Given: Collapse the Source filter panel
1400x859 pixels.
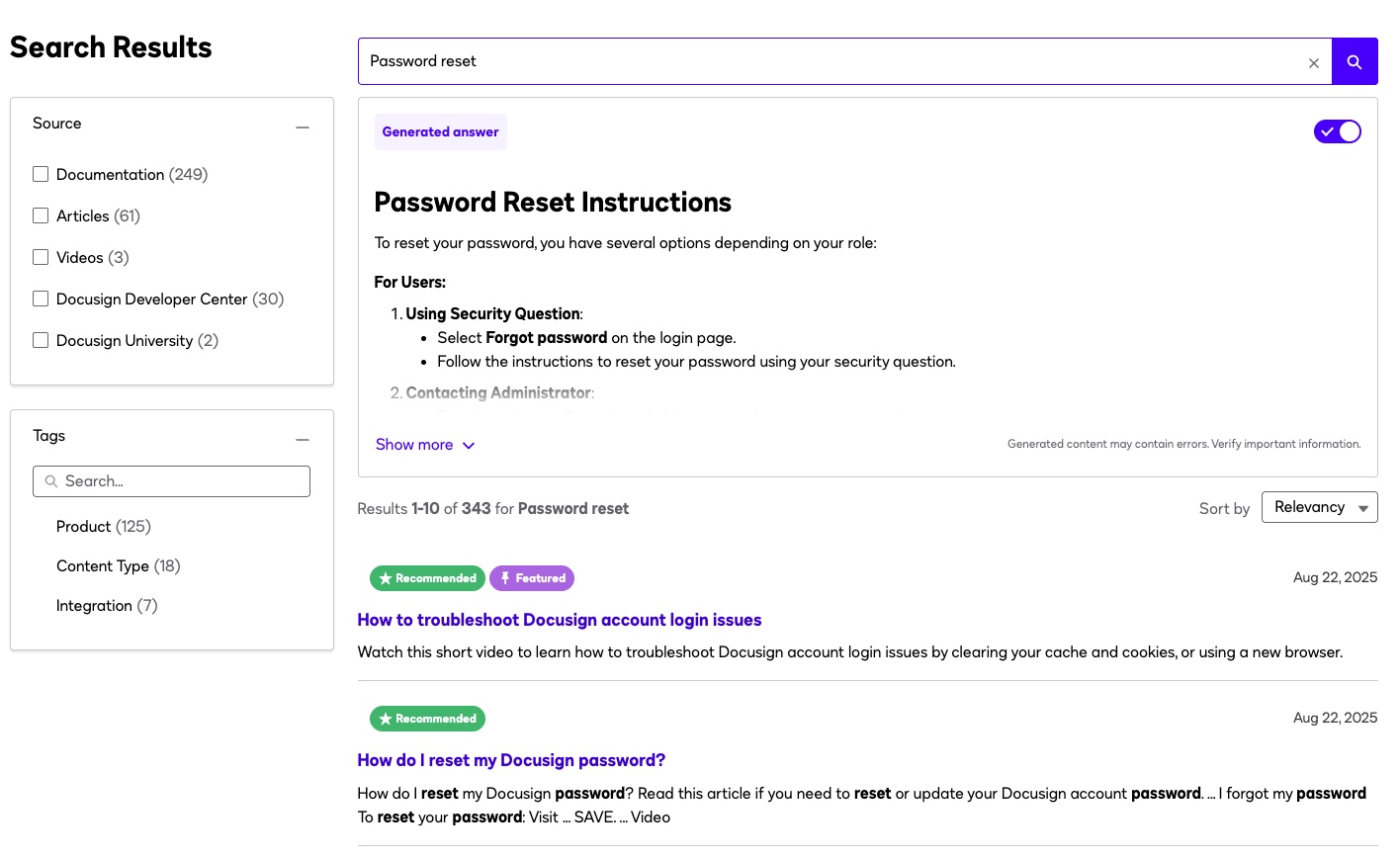Looking at the screenshot, I should pos(303,127).
